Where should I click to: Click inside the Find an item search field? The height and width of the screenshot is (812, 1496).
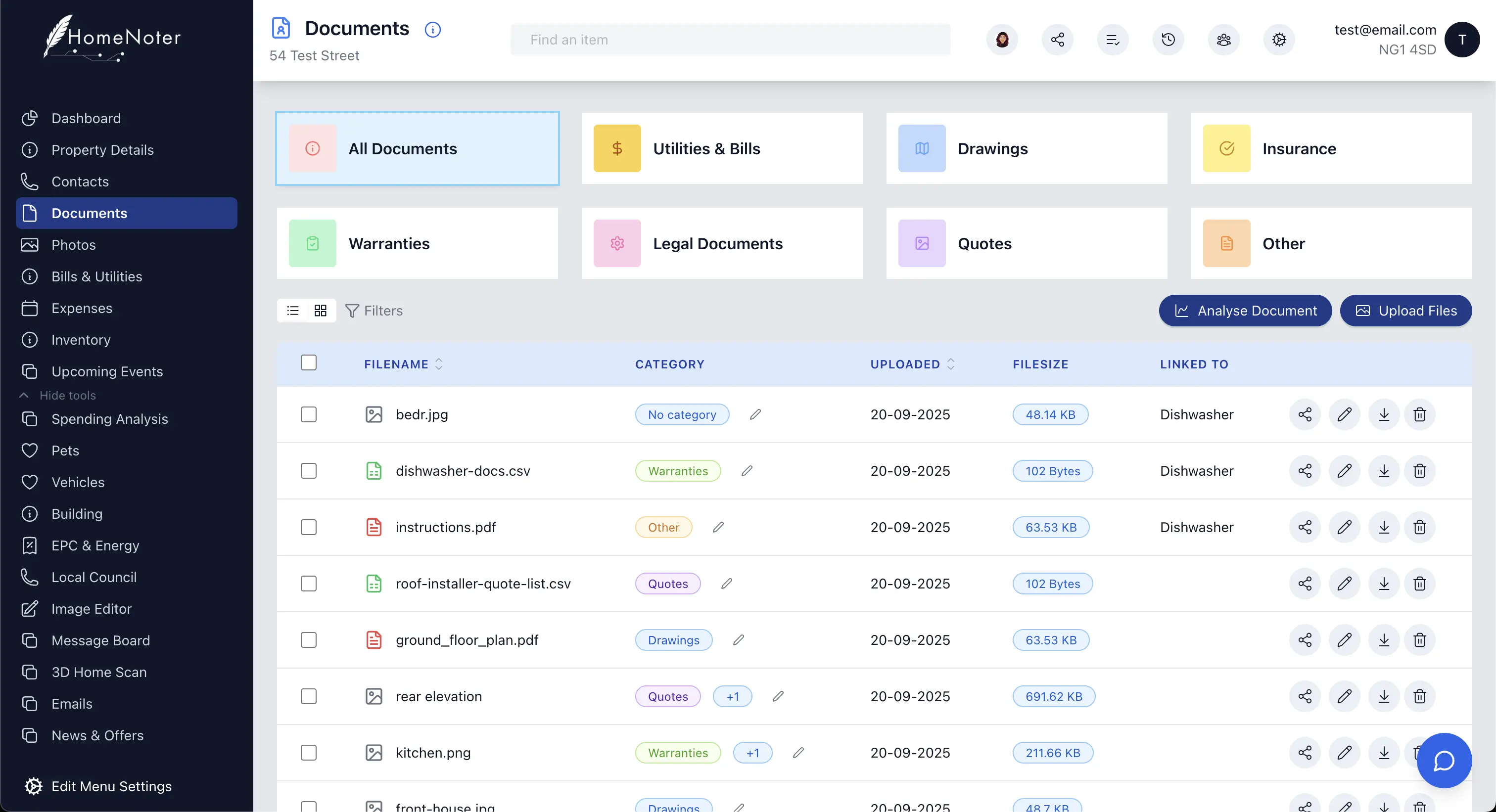[x=729, y=39]
